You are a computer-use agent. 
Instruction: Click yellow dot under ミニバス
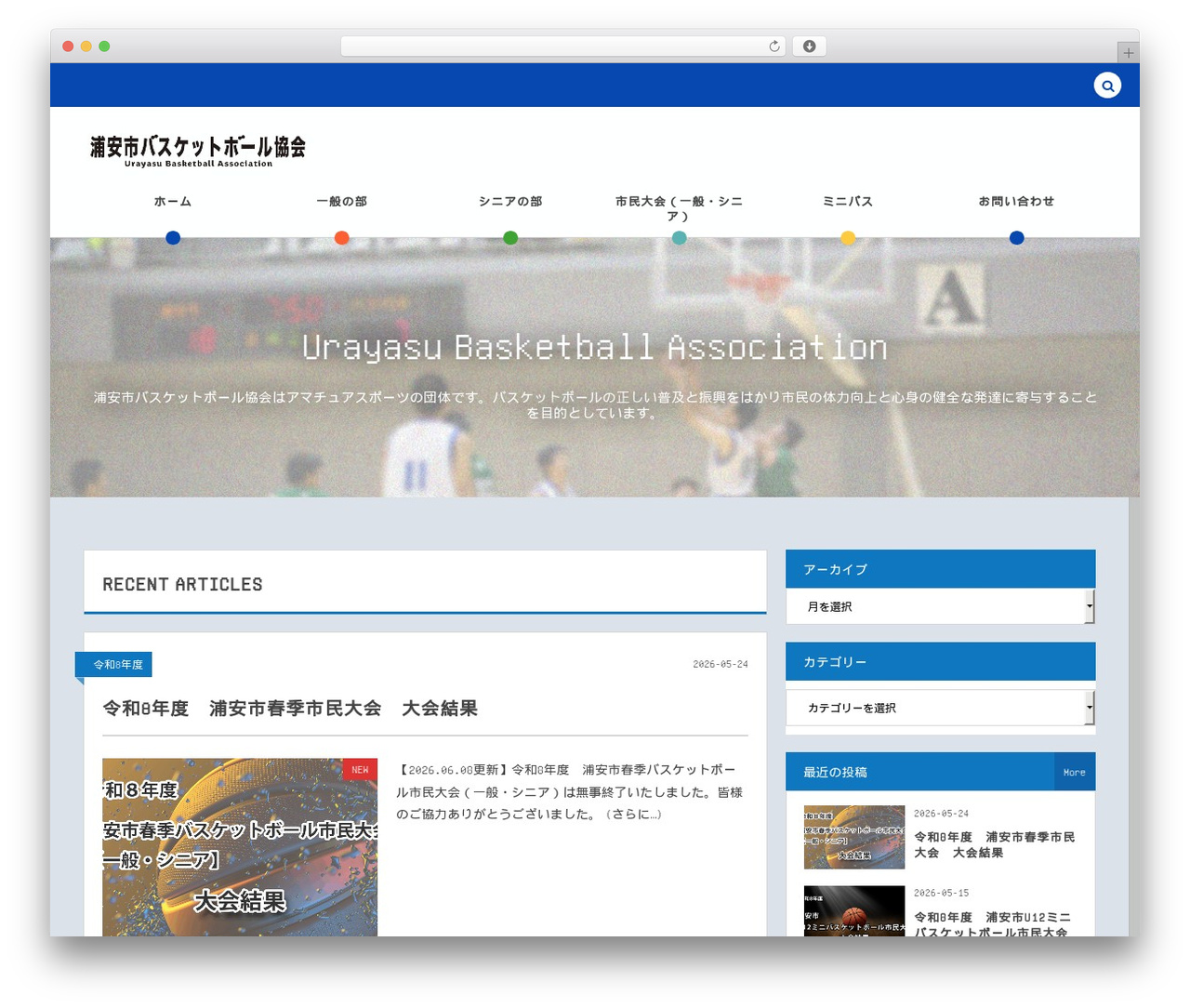[848, 238]
